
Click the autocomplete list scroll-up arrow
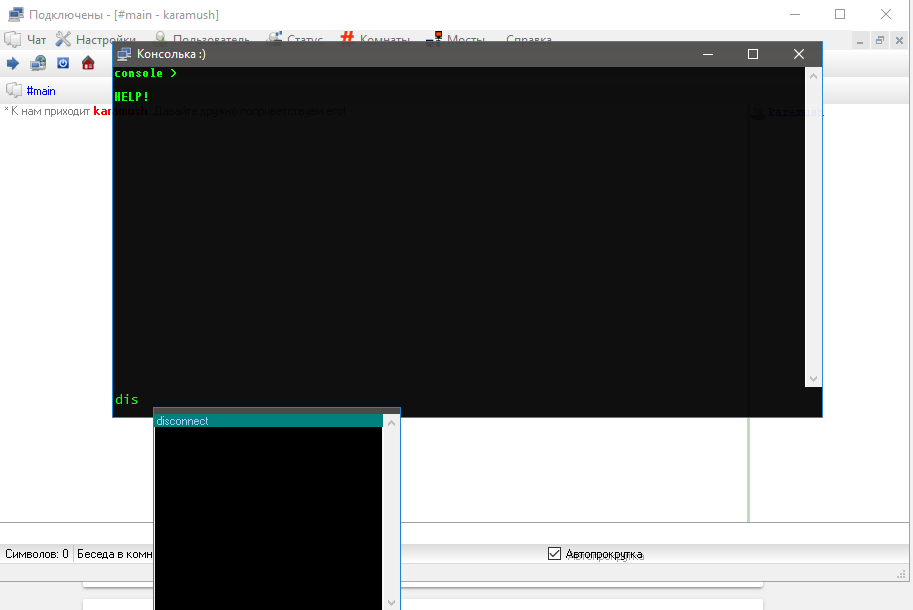(x=391, y=423)
